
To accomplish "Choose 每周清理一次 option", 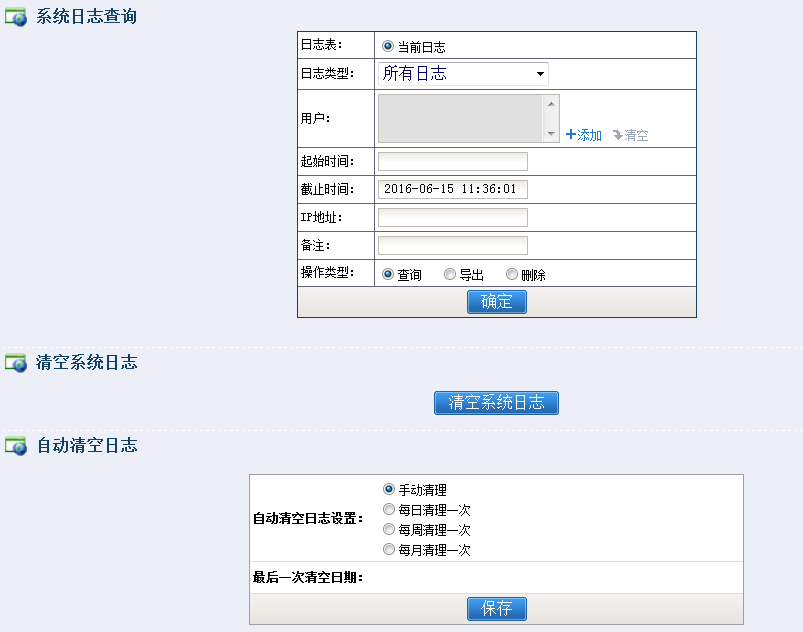I will coord(389,529).
